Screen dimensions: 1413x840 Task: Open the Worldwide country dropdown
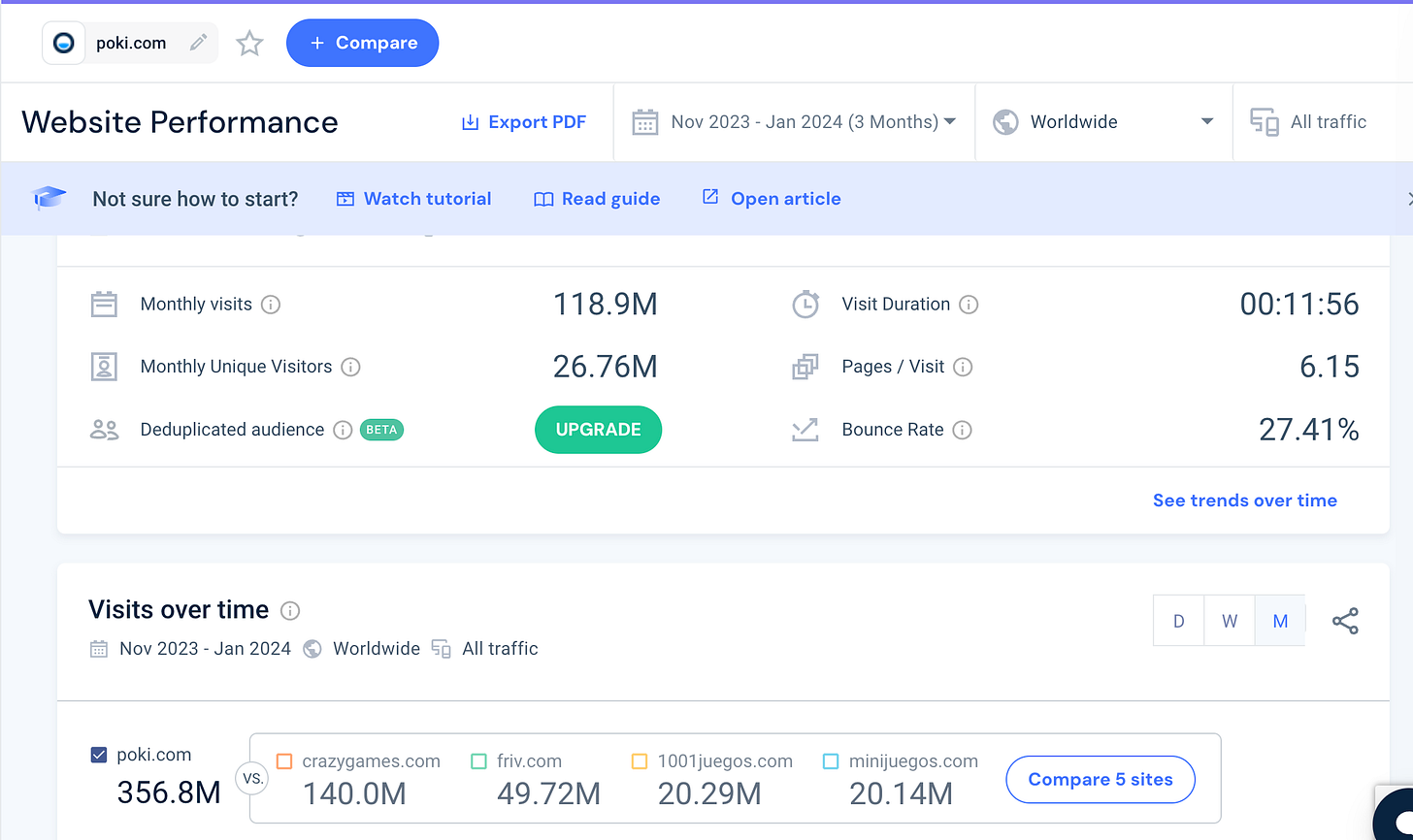click(x=1103, y=122)
